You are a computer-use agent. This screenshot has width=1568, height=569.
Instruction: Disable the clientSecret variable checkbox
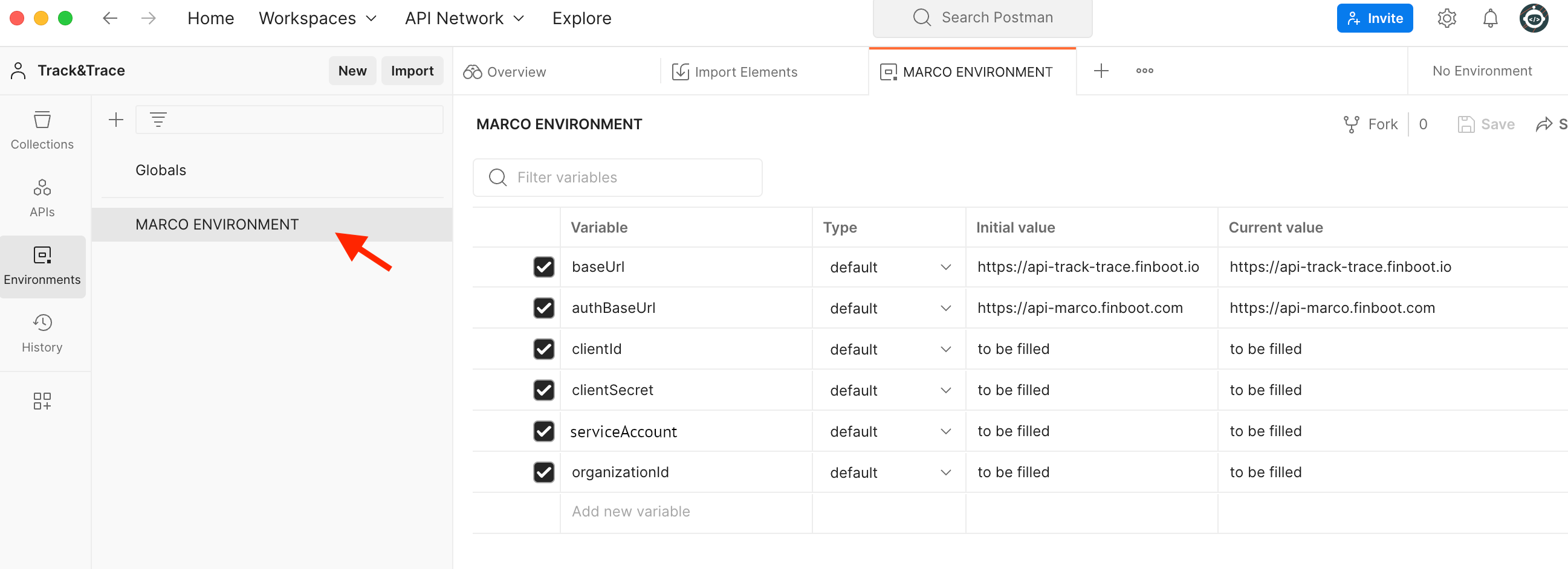(543, 390)
